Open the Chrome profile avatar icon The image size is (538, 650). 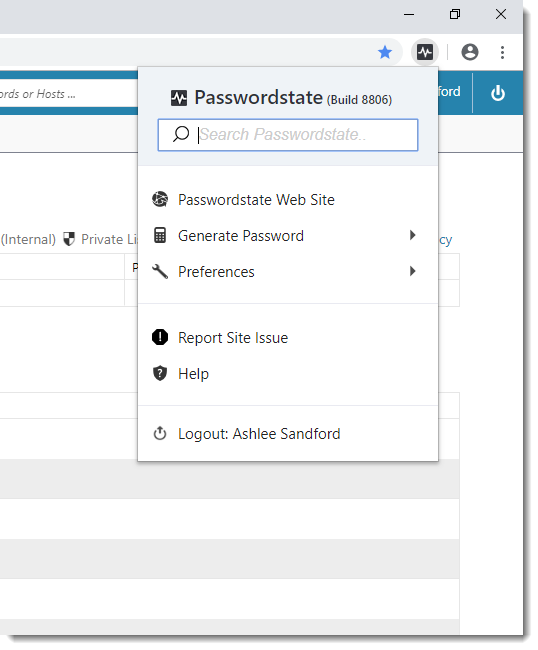tap(470, 52)
